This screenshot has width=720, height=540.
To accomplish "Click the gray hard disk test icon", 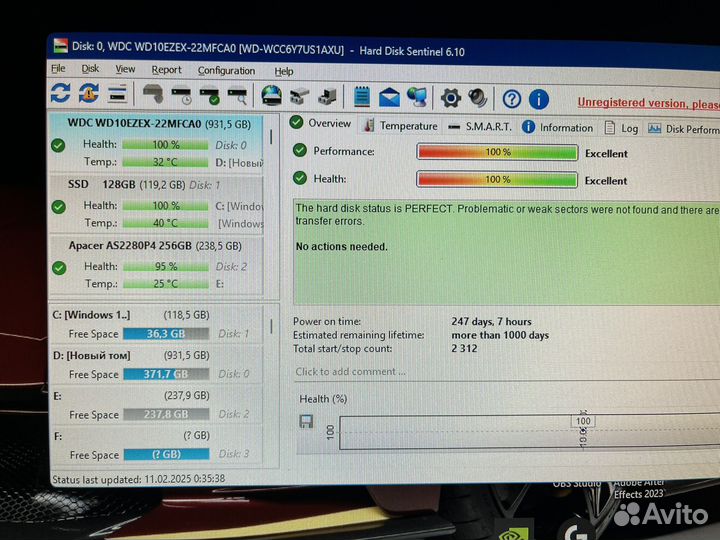I will [153, 94].
